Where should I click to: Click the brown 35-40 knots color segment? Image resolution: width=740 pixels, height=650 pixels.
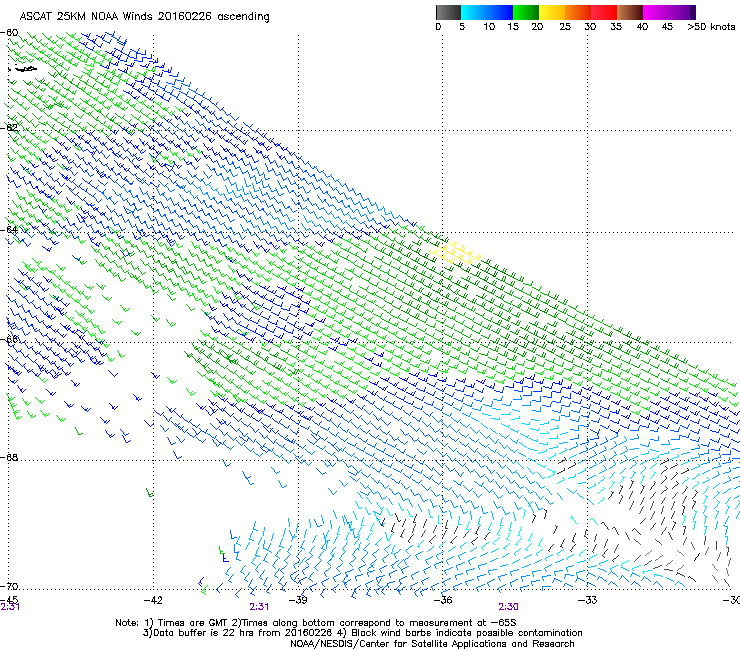coord(630,12)
